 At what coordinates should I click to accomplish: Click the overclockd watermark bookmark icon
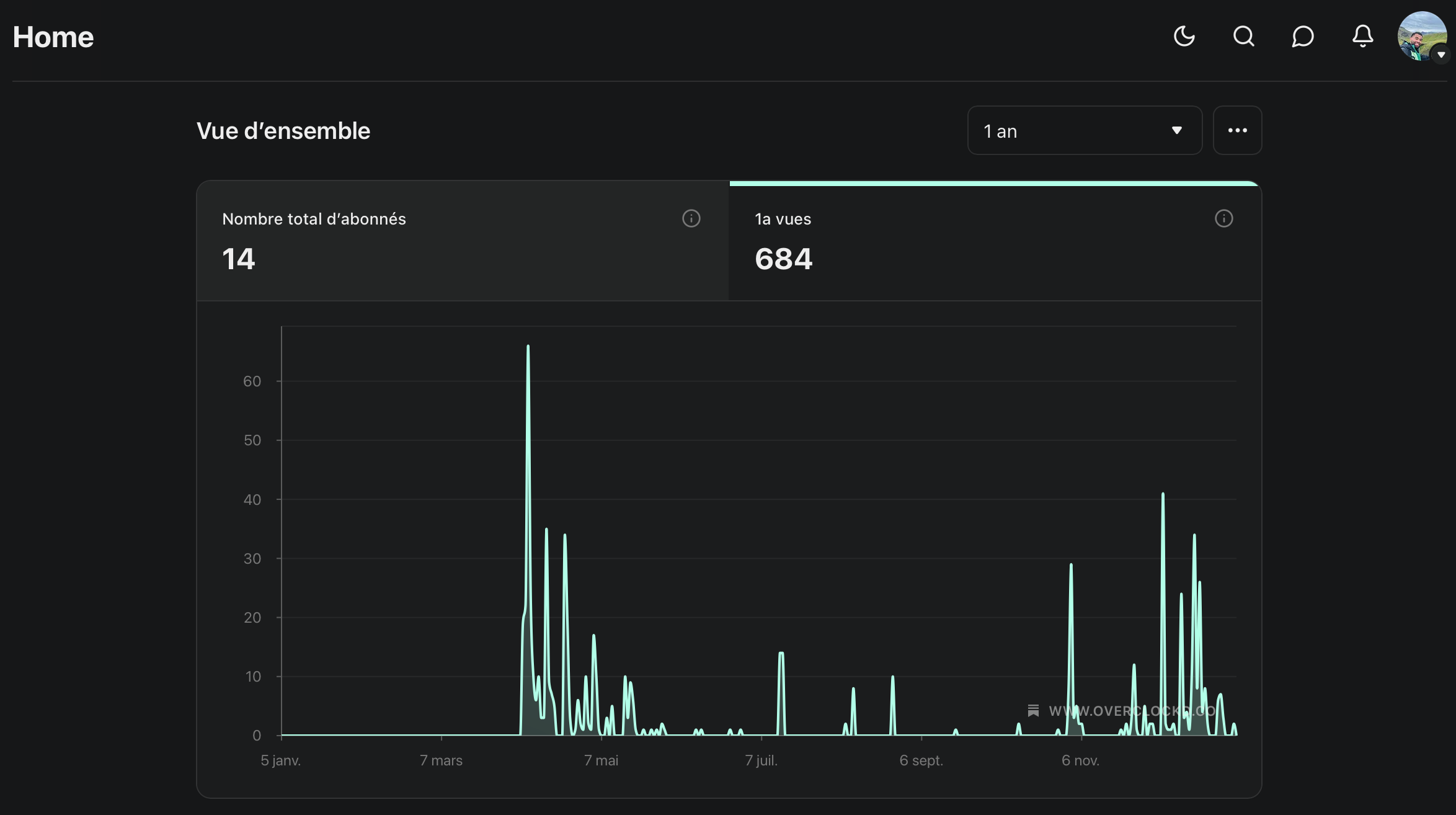click(1033, 711)
